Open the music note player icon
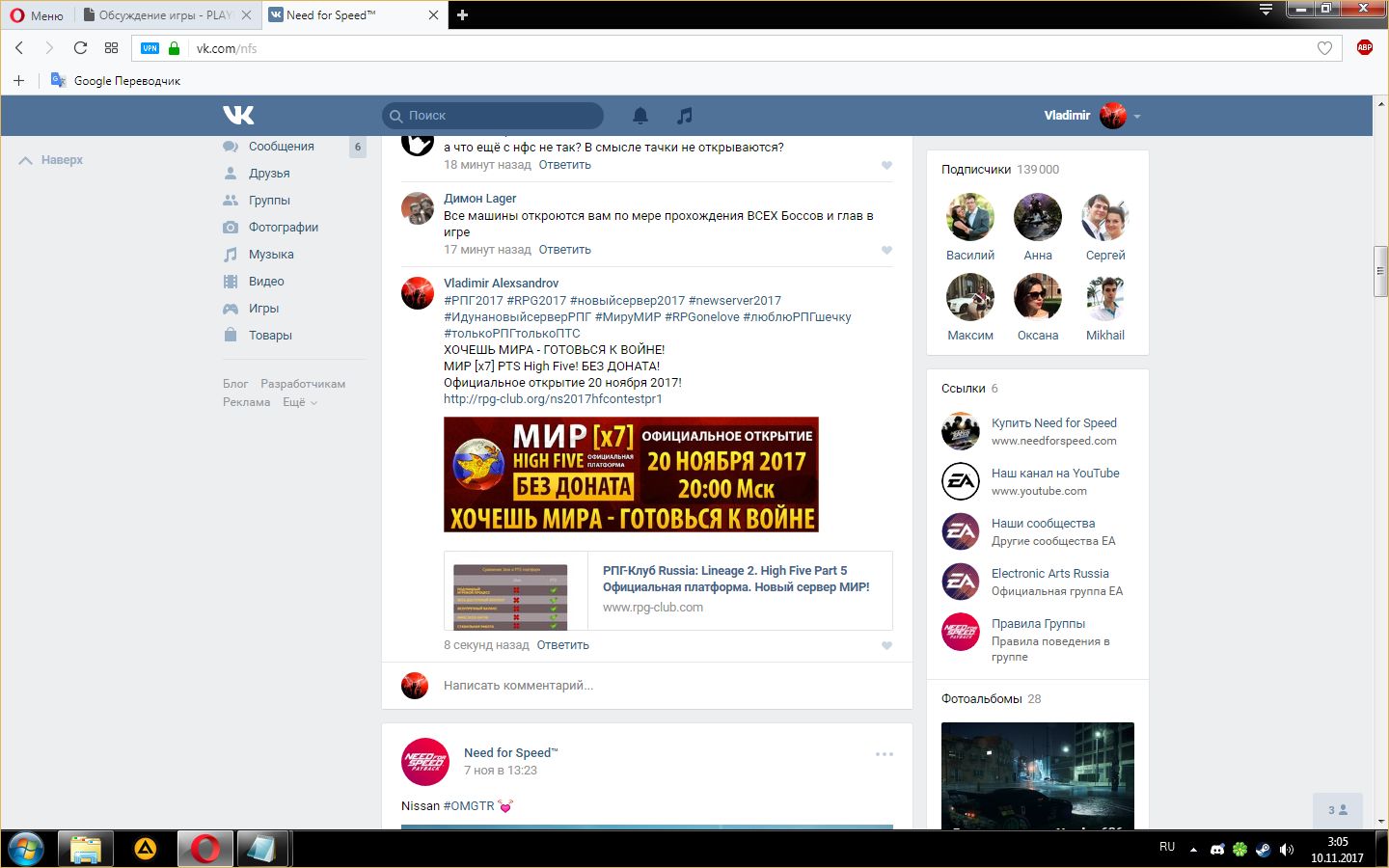The height and width of the screenshot is (868, 1389). 685,116
